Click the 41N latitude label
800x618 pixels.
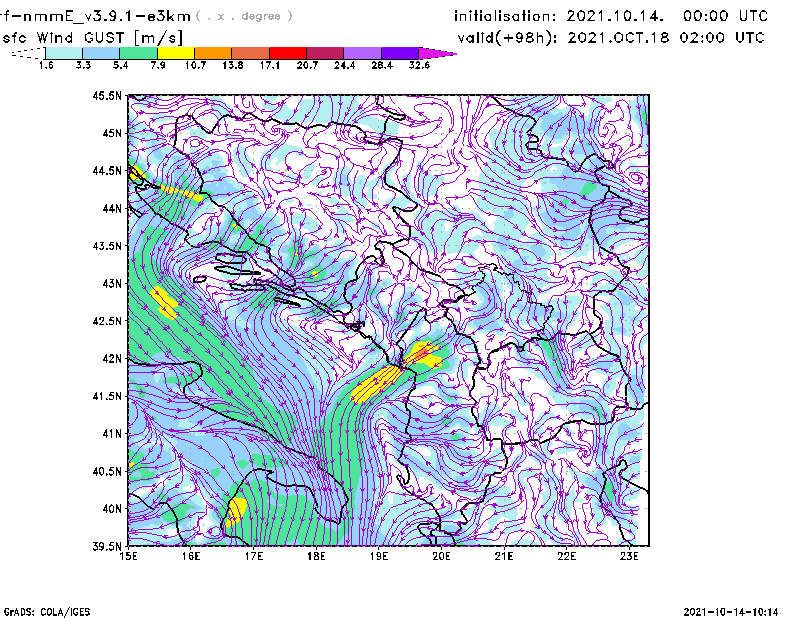coord(112,434)
